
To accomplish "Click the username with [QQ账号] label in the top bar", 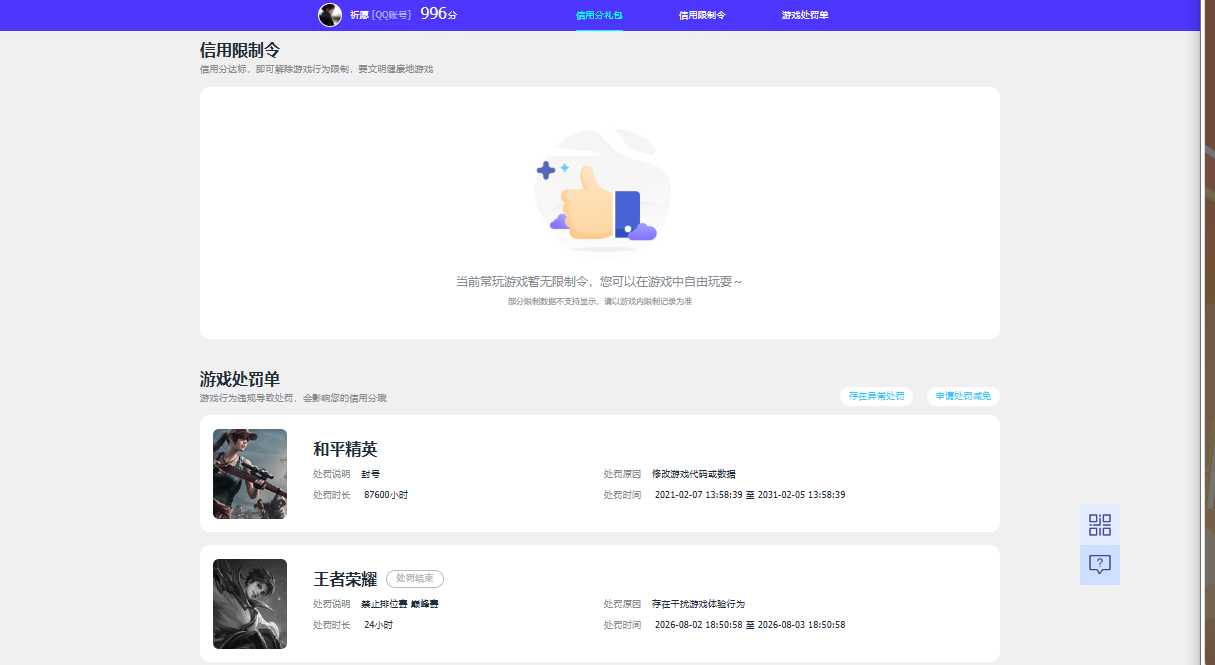I will (x=380, y=15).
